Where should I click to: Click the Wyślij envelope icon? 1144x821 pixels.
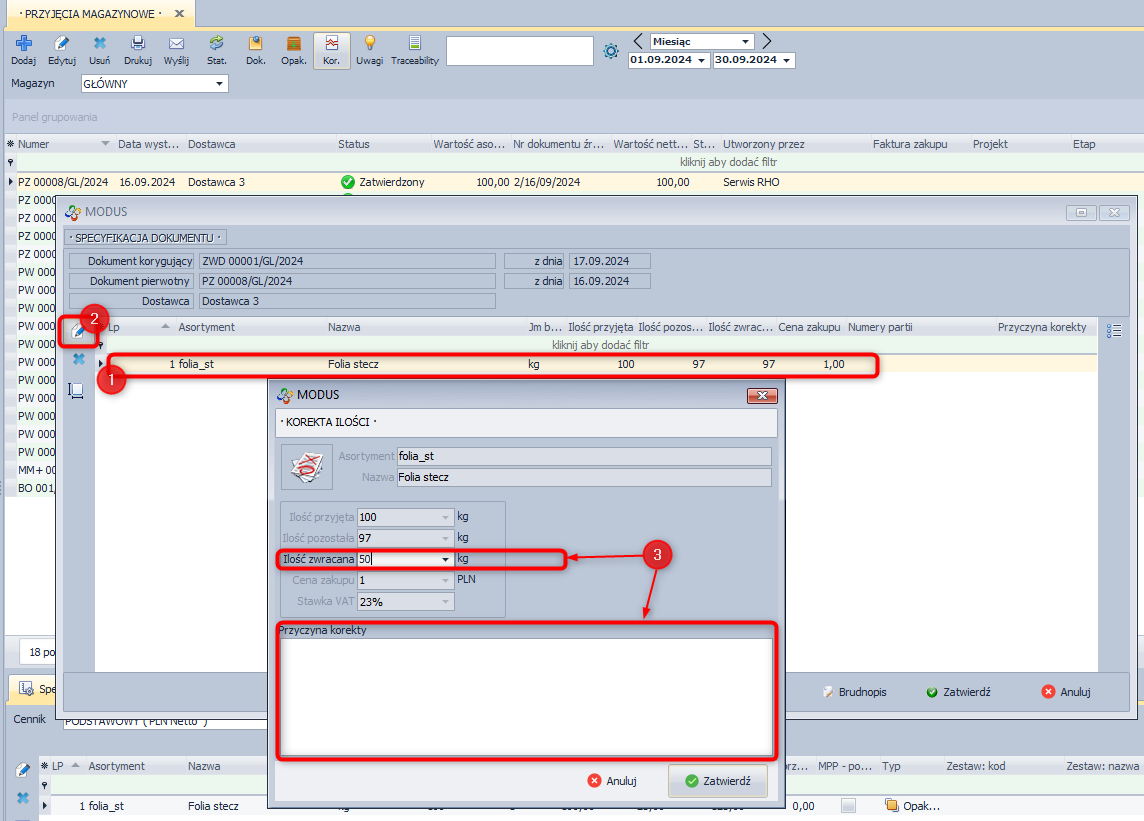[x=177, y=48]
